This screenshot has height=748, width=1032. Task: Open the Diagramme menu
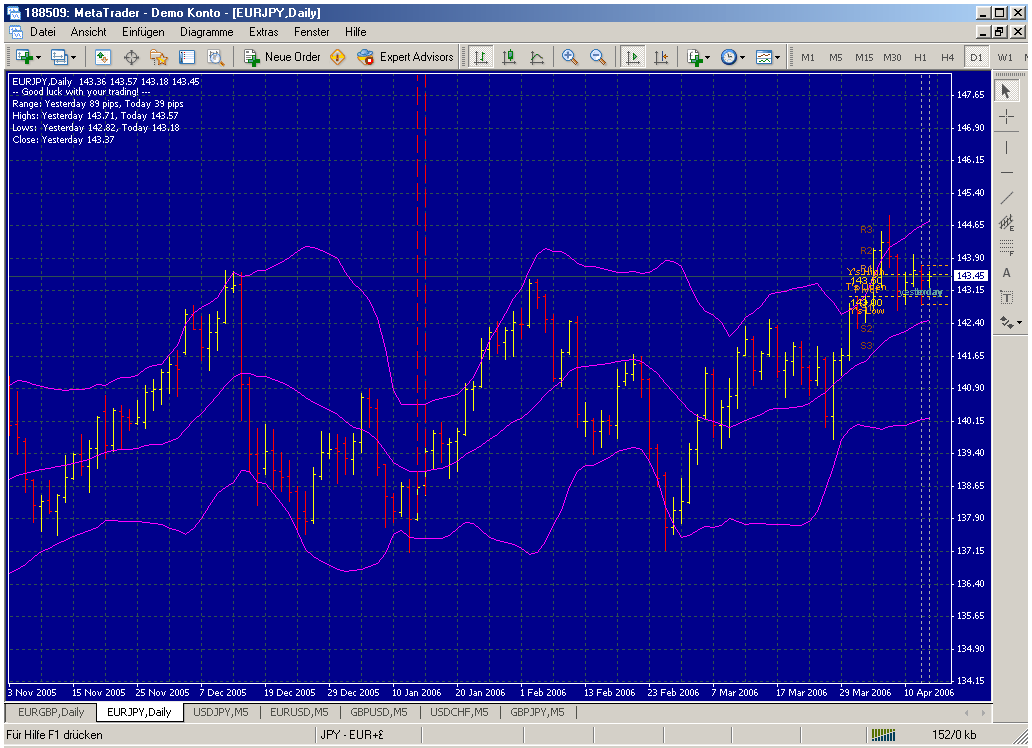pyautogui.click(x=207, y=32)
